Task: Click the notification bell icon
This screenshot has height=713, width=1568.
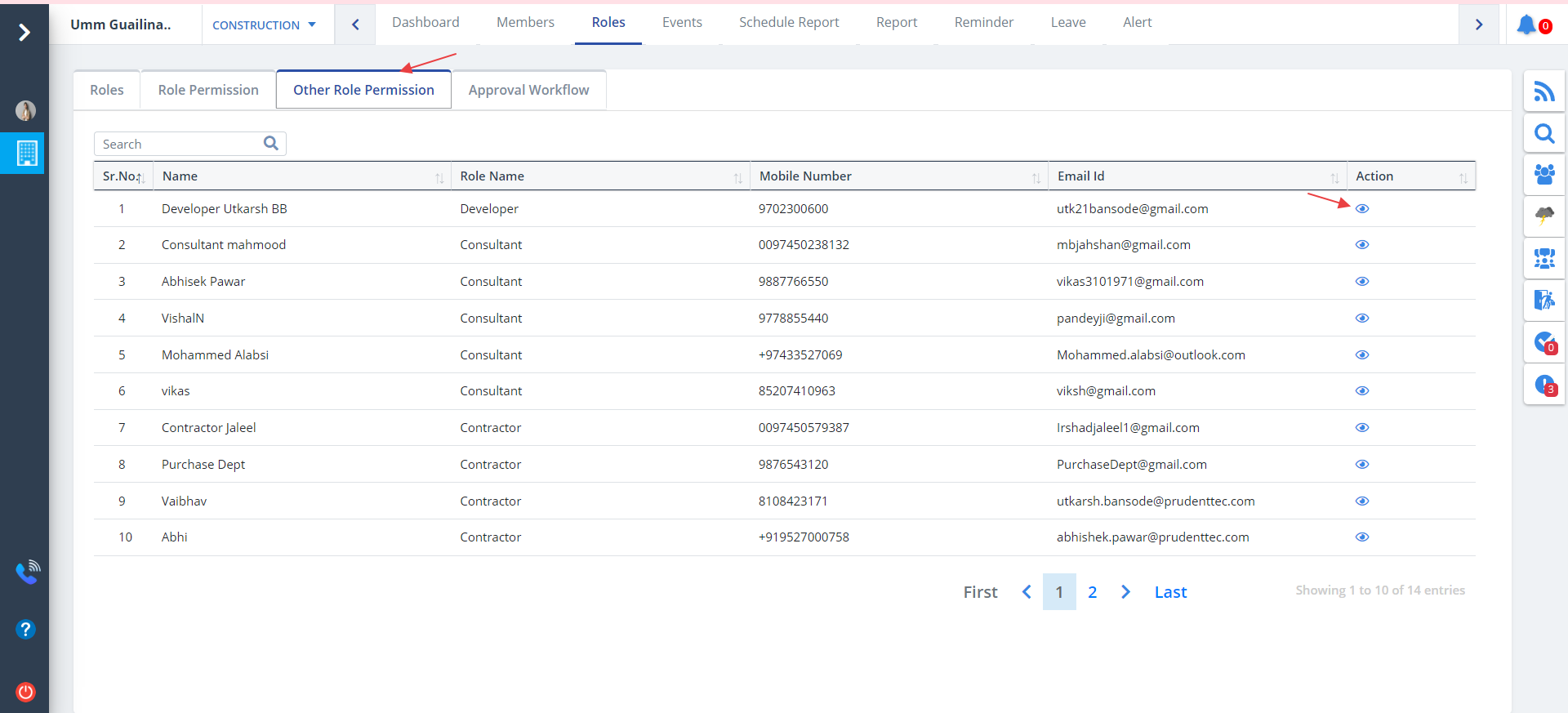Action: click(1526, 25)
